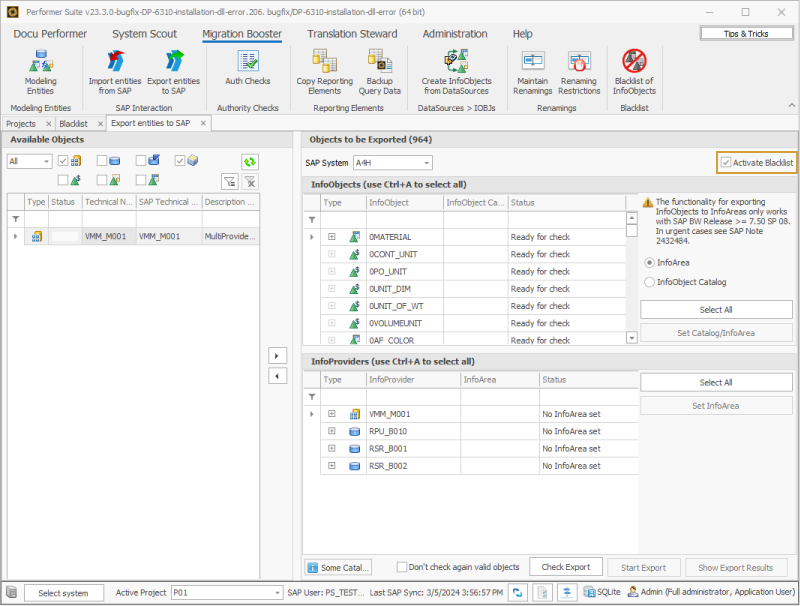Launch Copy Reporting Elements
The height and width of the screenshot is (606, 800).
pyautogui.click(x=325, y=72)
